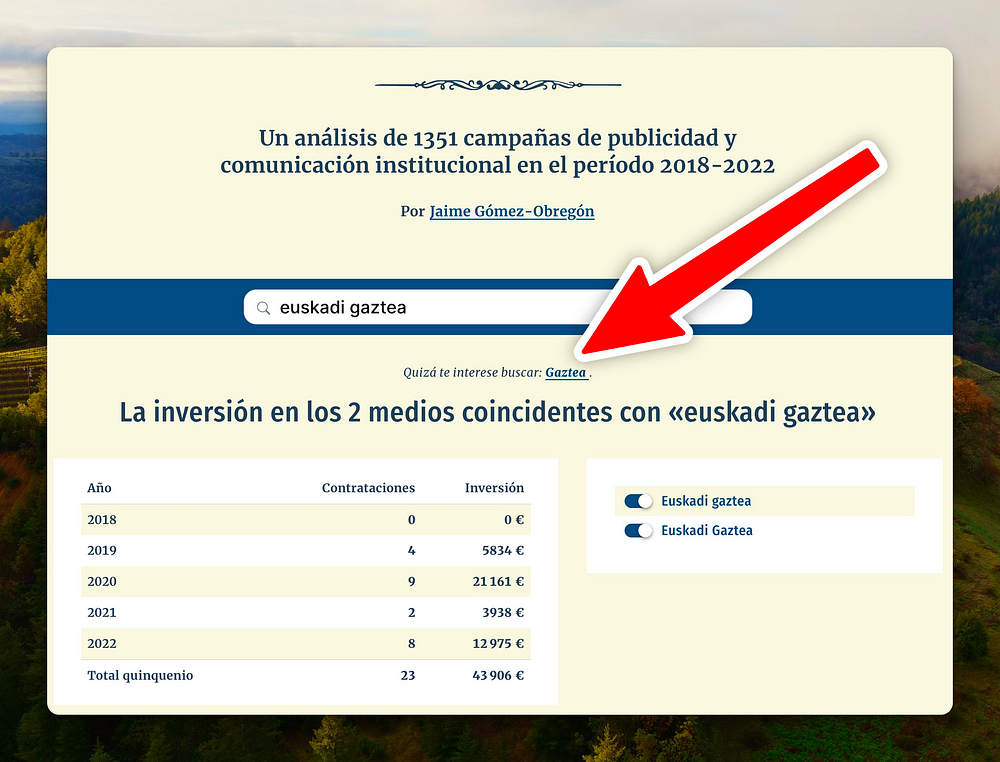Toggle off the 'Euskadi gaztea' lowercase switch

638,501
